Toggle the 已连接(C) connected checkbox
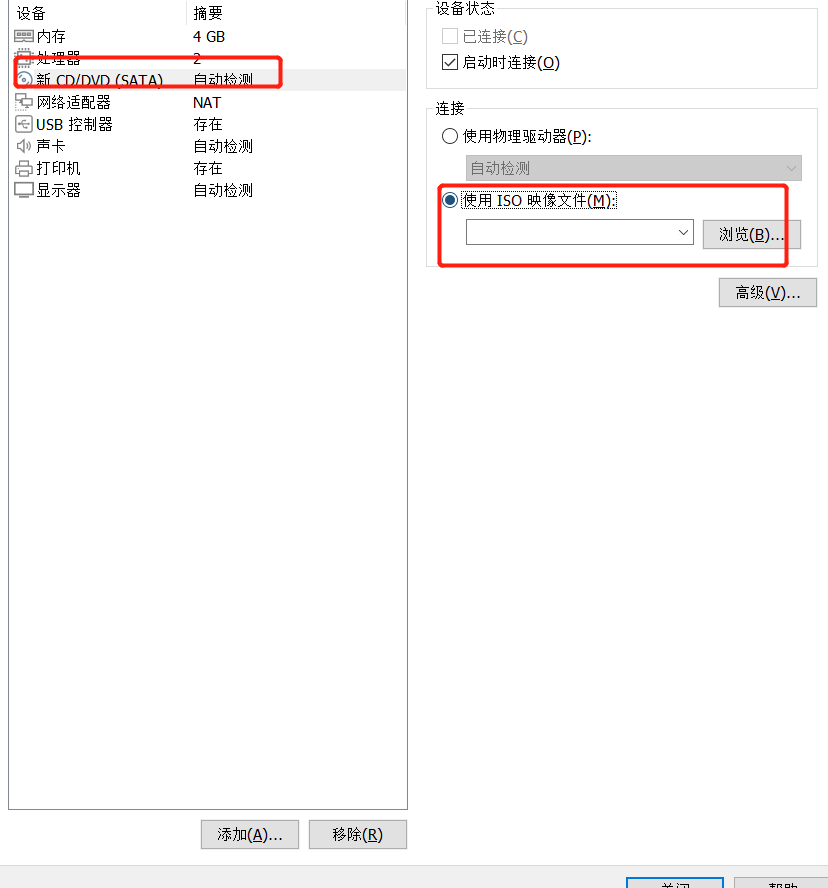Screen dimensions: 828x888 click(450, 36)
